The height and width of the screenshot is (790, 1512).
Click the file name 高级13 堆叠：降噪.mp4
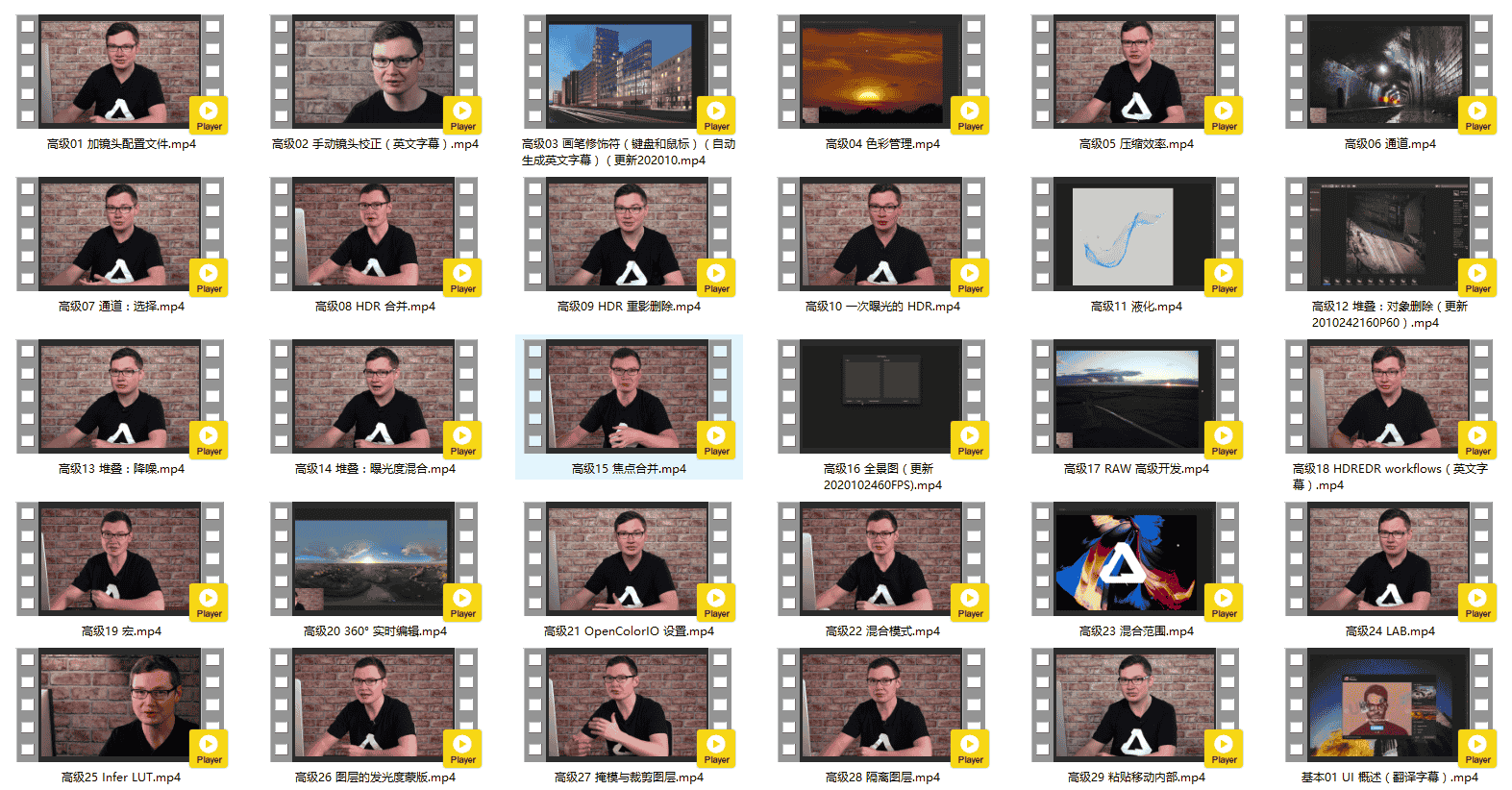pos(121,469)
